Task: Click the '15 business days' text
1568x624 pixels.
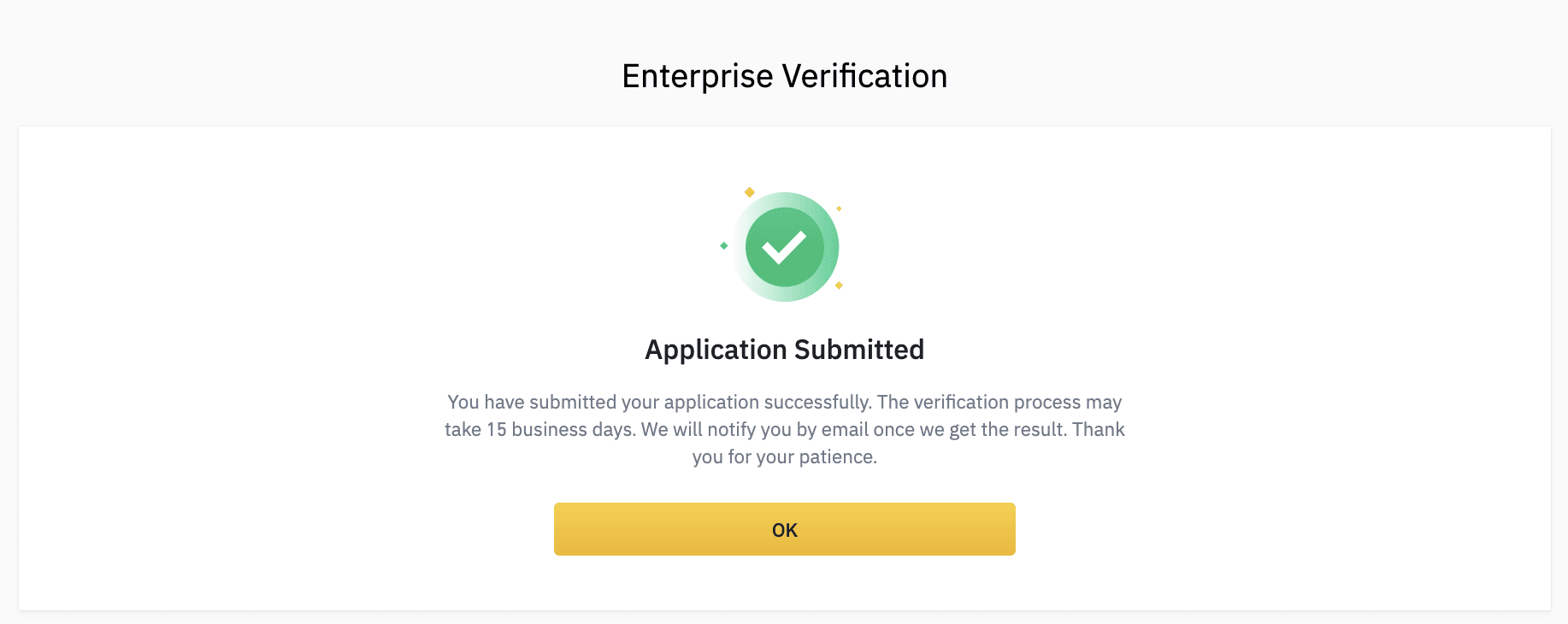Action: click(562, 429)
